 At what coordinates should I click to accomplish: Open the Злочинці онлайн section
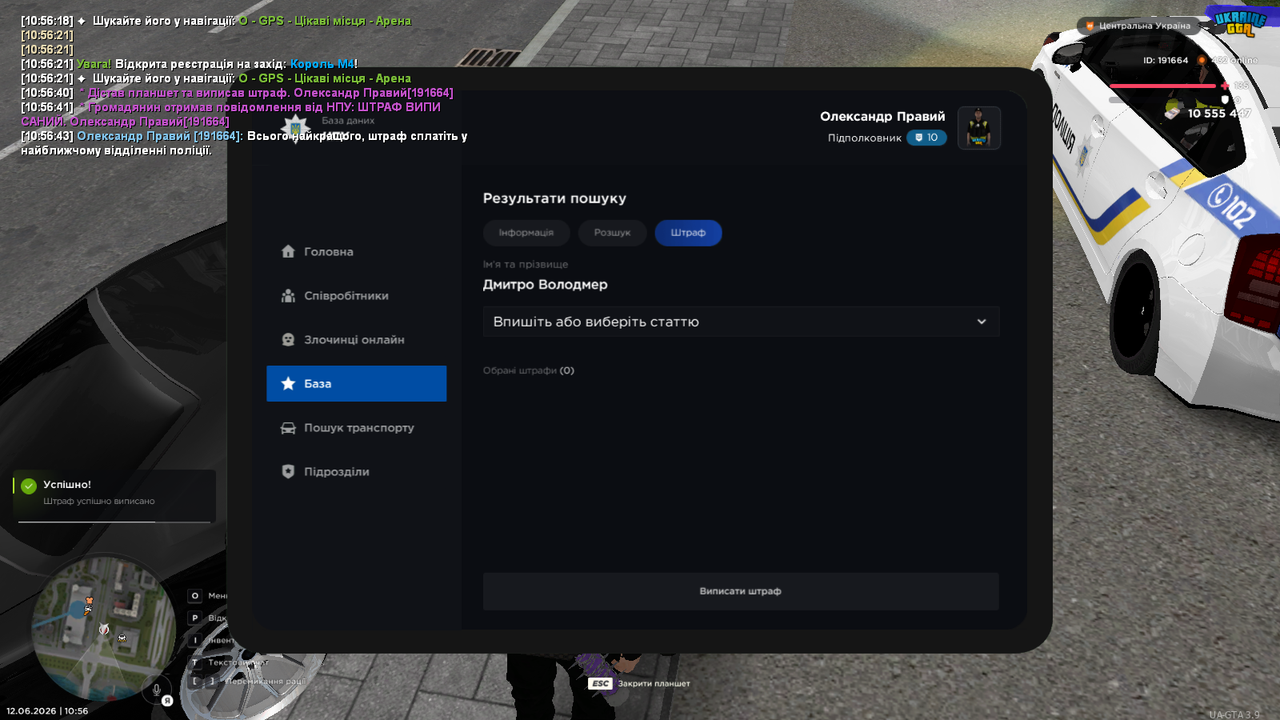click(x=356, y=339)
